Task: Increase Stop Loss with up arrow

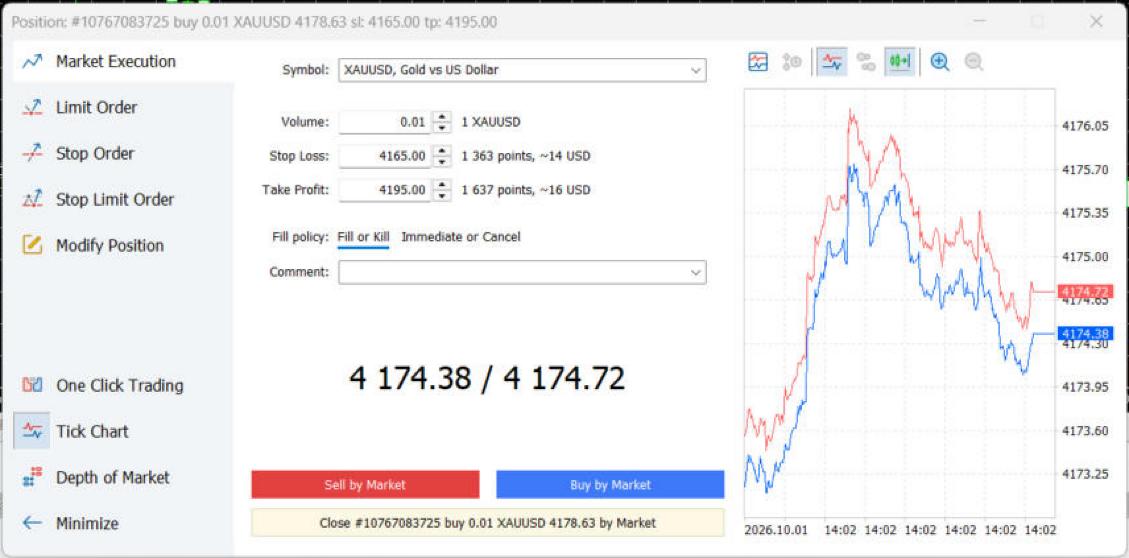Action: click(442, 150)
